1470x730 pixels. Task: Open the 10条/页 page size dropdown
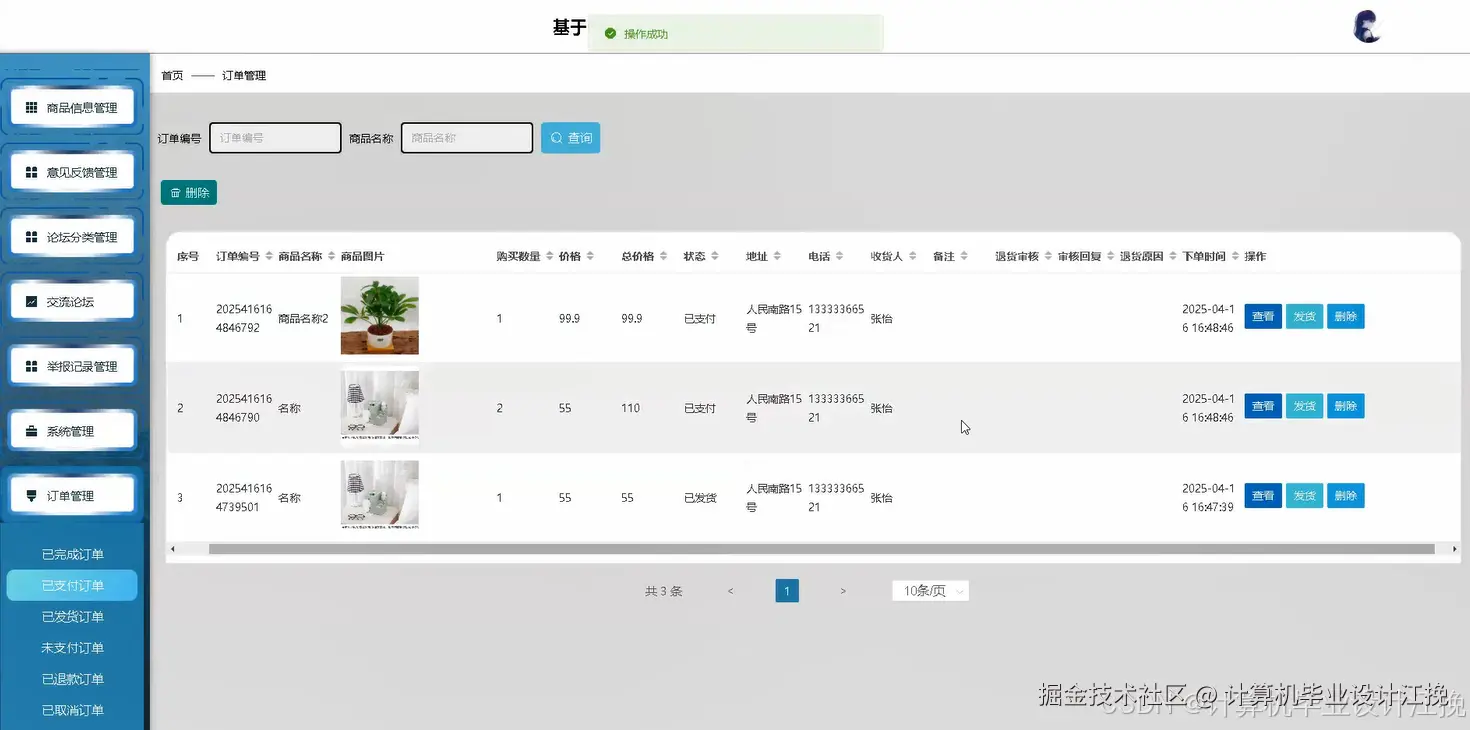click(x=929, y=590)
